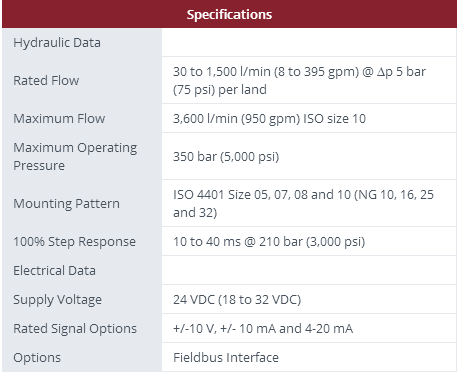Select the 24 VDC supply voltage value
The image size is (459, 373).
click(x=237, y=299)
